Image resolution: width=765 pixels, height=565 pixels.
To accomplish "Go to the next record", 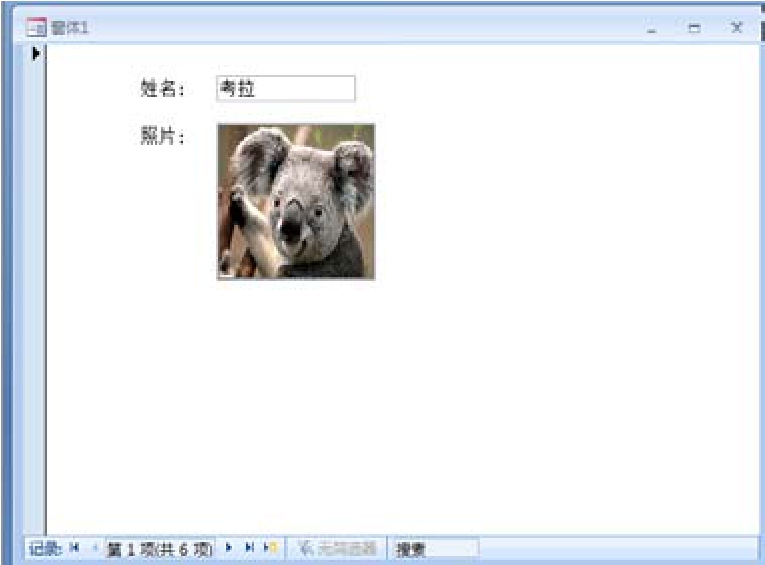I will (x=229, y=548).
